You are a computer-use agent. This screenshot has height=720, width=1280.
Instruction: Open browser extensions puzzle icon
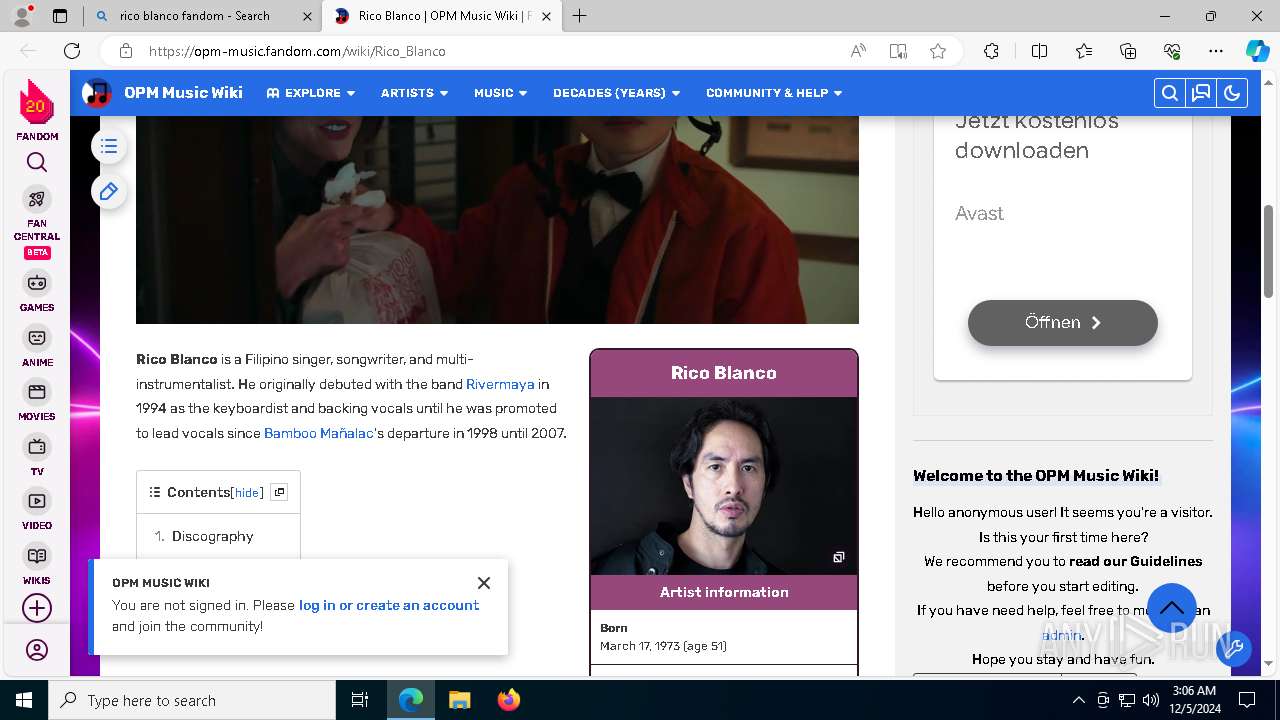tap(991, 51)
